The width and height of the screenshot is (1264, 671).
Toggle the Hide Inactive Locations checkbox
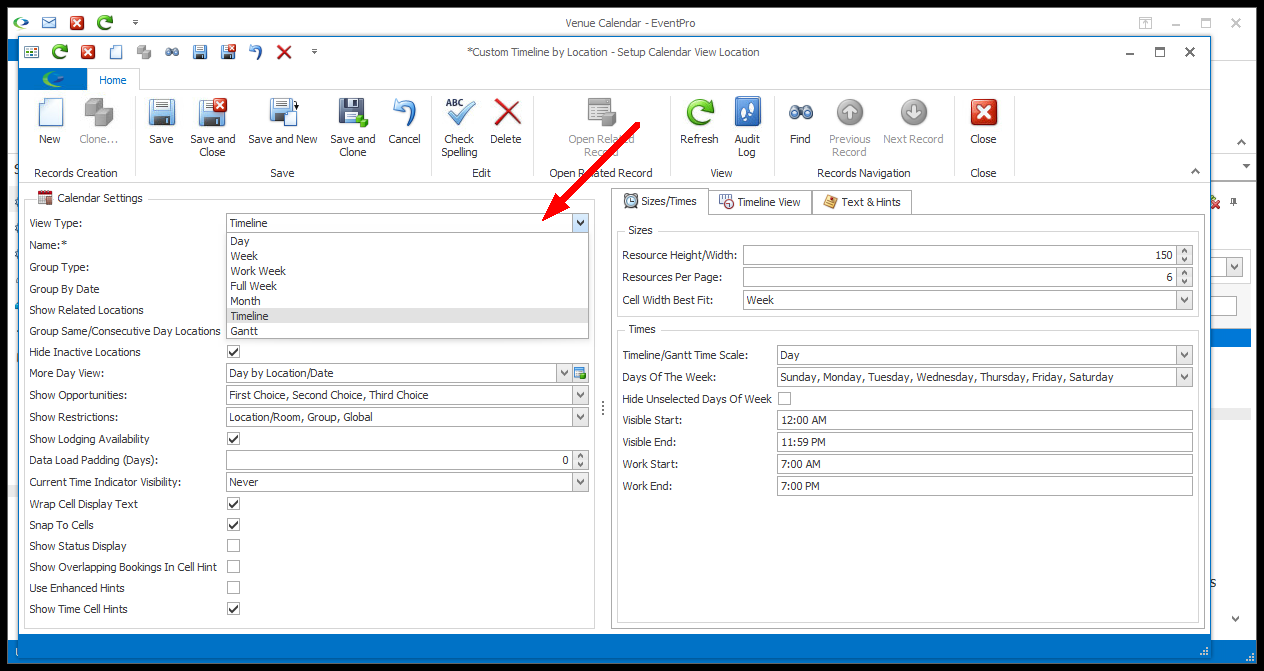pos(233,352)
